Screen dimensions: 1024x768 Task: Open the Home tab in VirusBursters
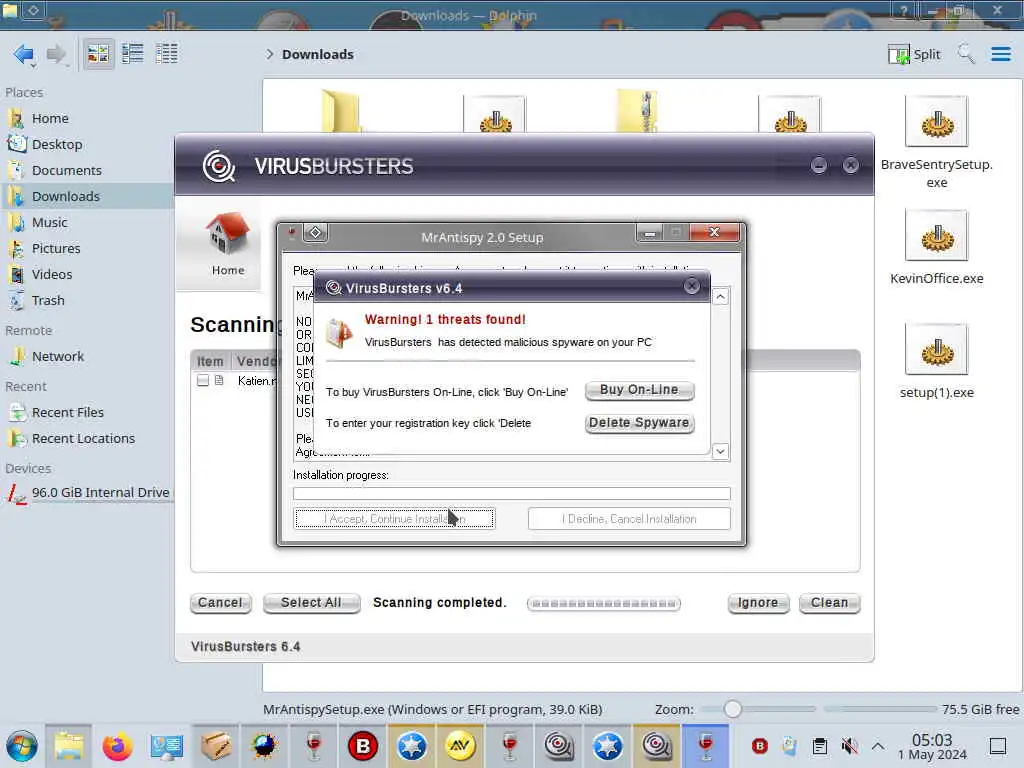[227, 245]
